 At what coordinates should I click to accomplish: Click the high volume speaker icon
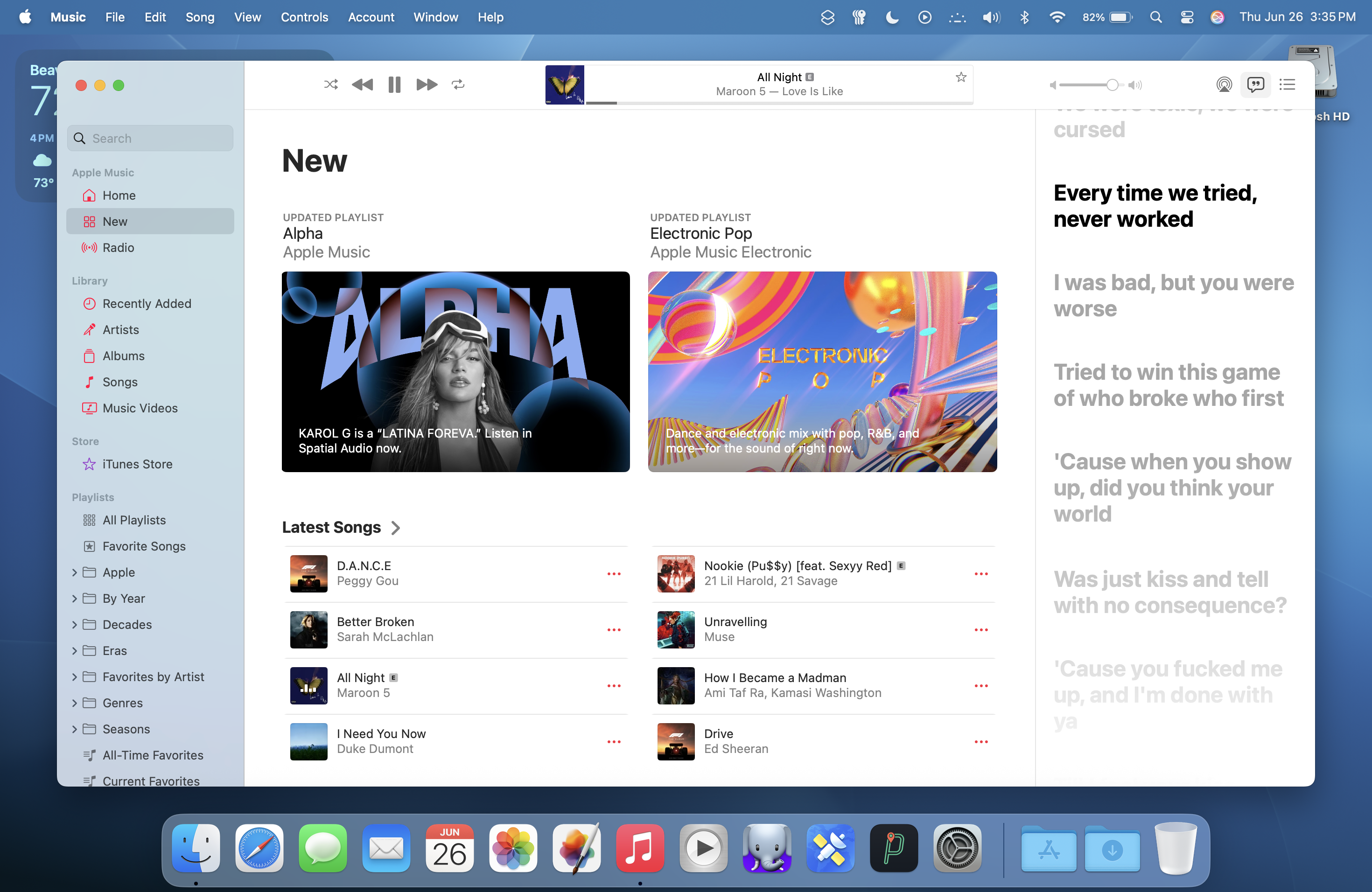point(1135,85)
